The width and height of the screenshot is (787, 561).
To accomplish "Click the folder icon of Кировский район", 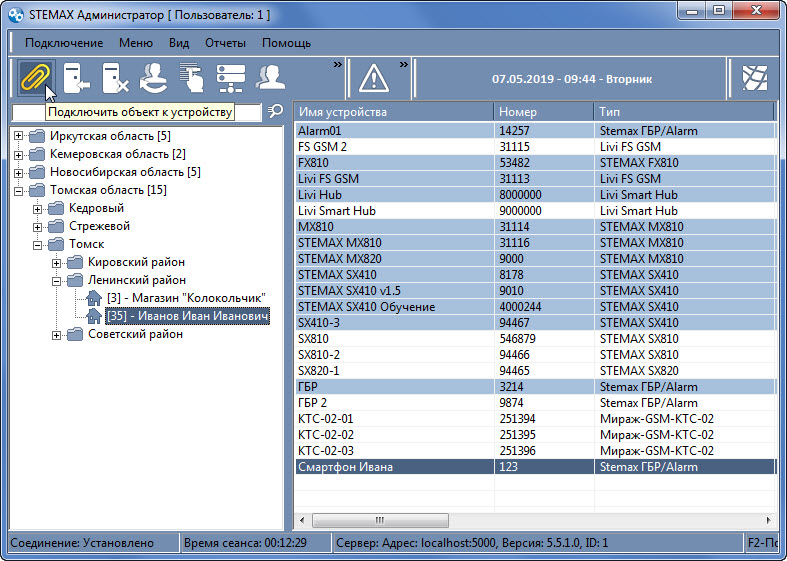I will (x=75, y=262).
